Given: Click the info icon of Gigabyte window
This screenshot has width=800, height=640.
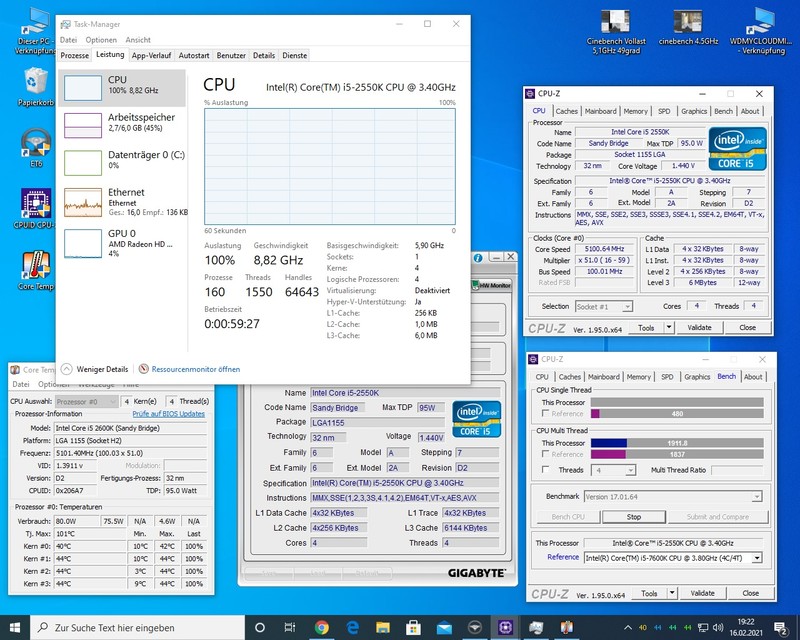Looking at the screenshot, I should pos(478,258).
